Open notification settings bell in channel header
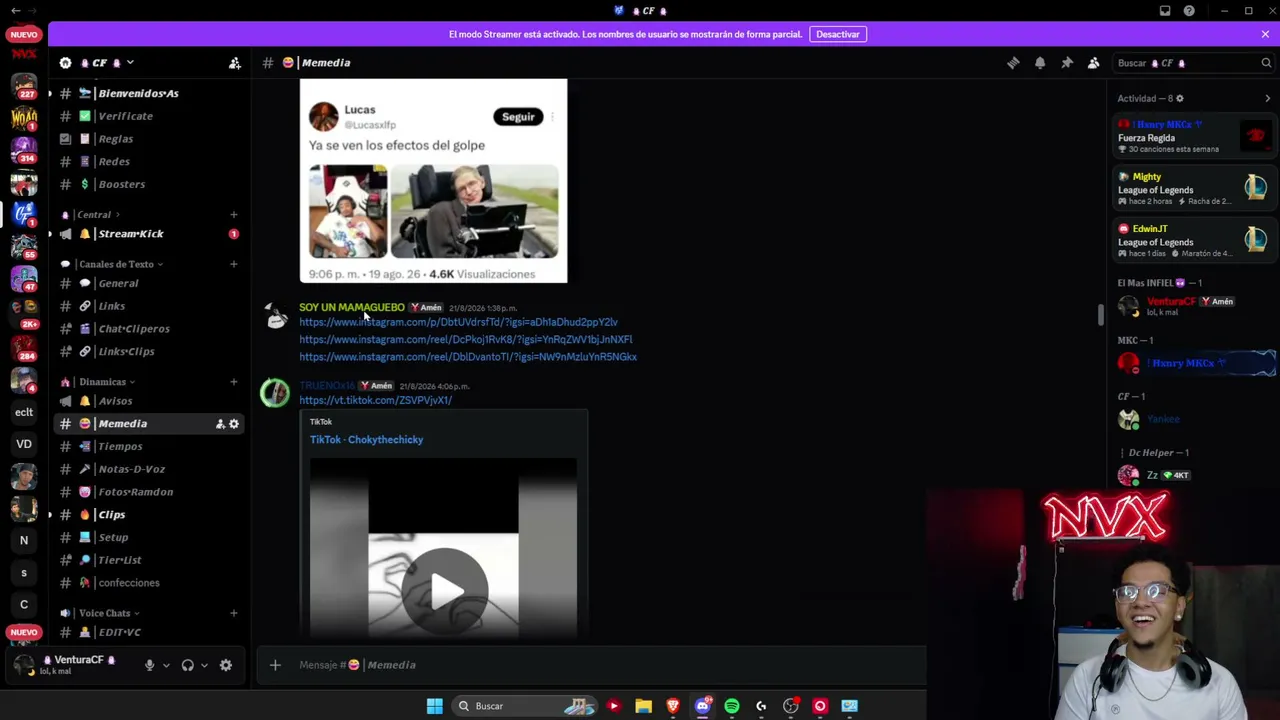This screenshot has width=1280, height=720. point(1040,63)
